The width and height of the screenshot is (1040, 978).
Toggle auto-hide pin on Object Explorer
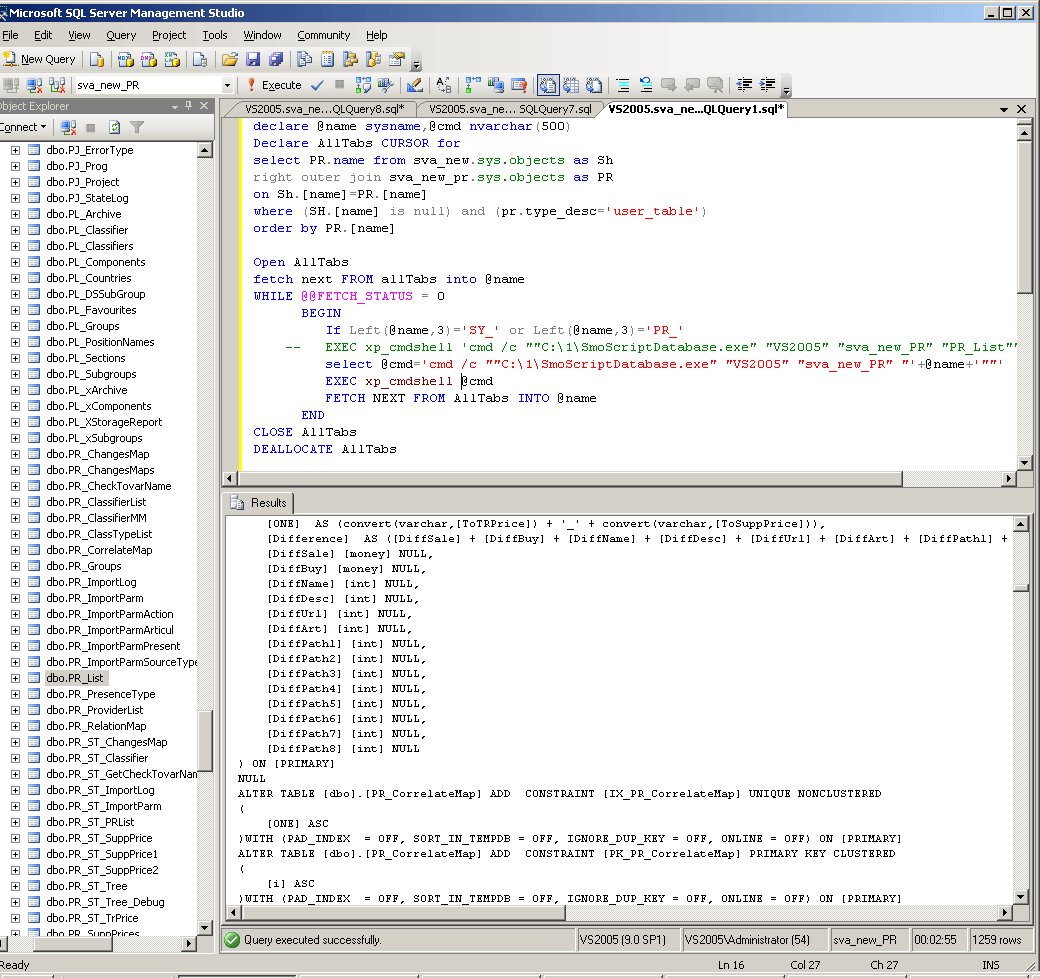coord(188,106)
